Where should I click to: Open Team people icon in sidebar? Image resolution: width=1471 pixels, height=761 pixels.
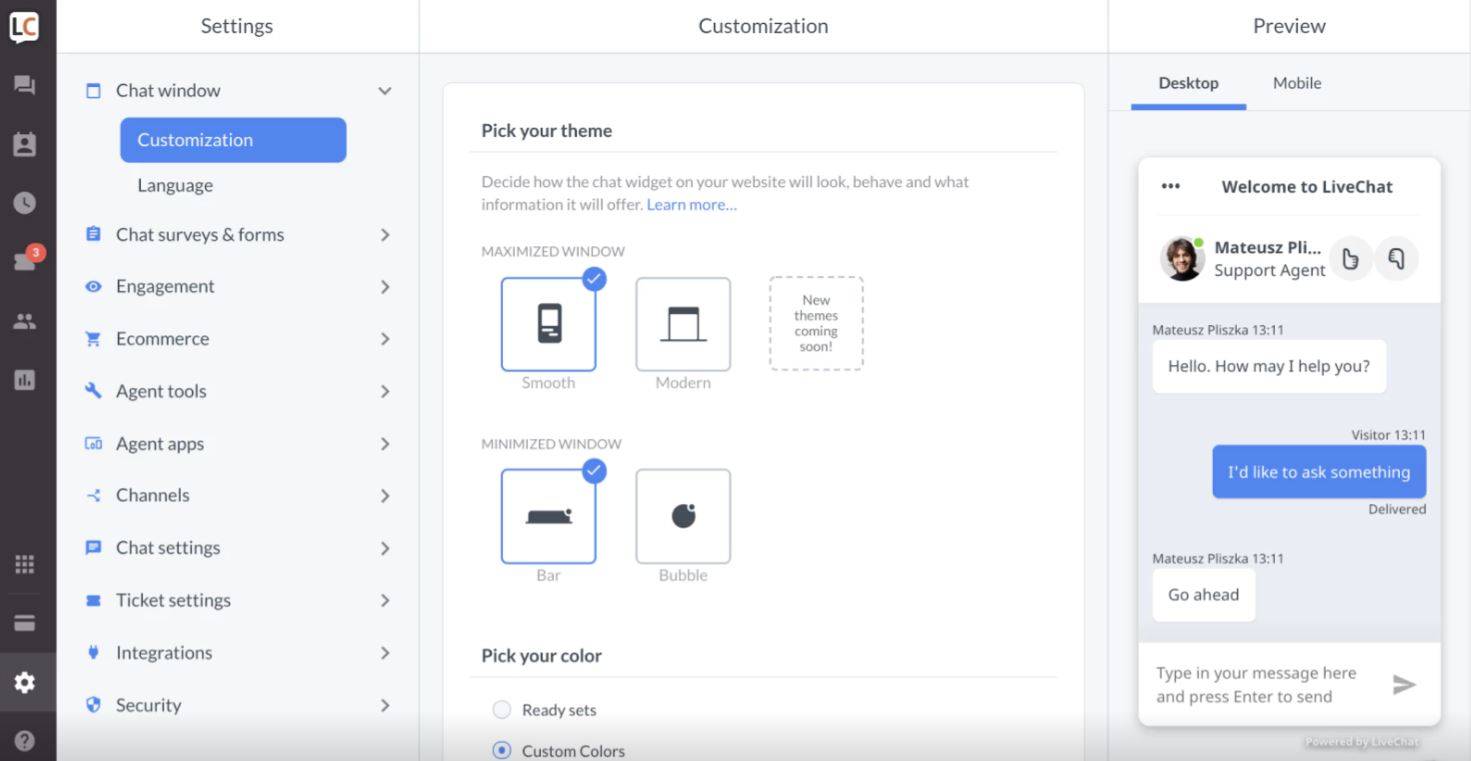(x=24, y=322)
